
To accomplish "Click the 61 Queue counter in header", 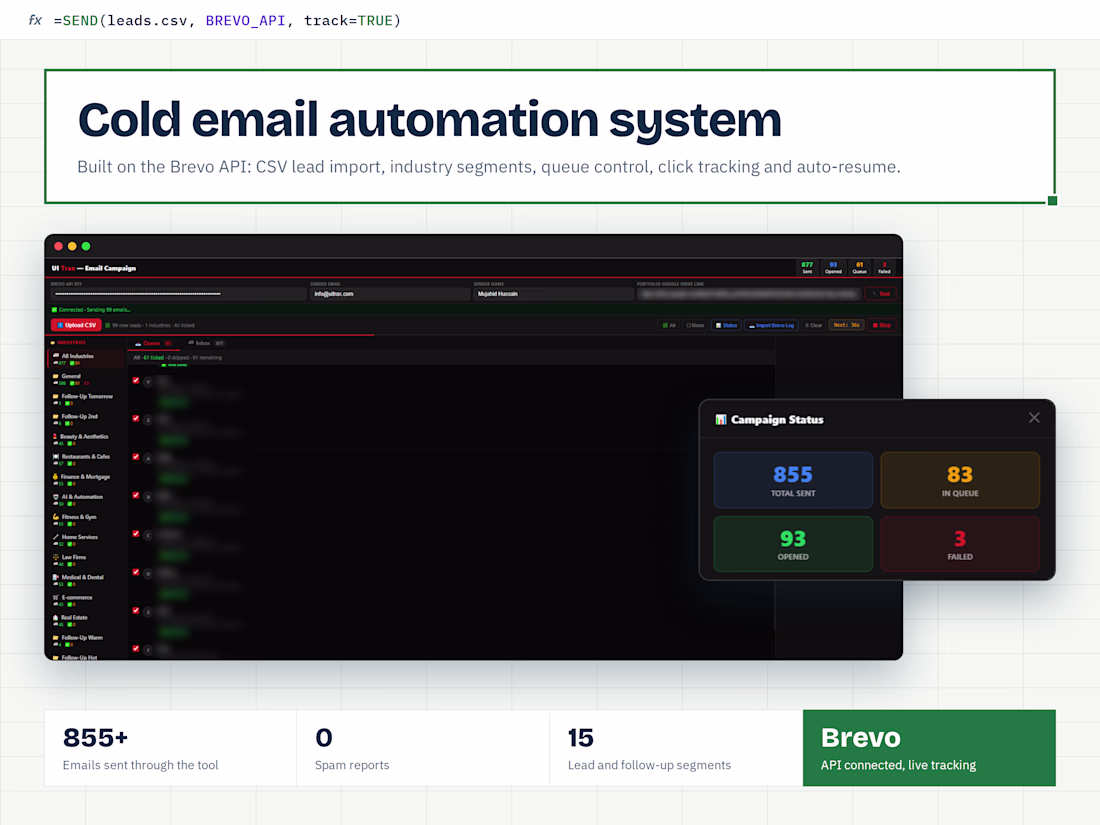I will click(859, 268).
